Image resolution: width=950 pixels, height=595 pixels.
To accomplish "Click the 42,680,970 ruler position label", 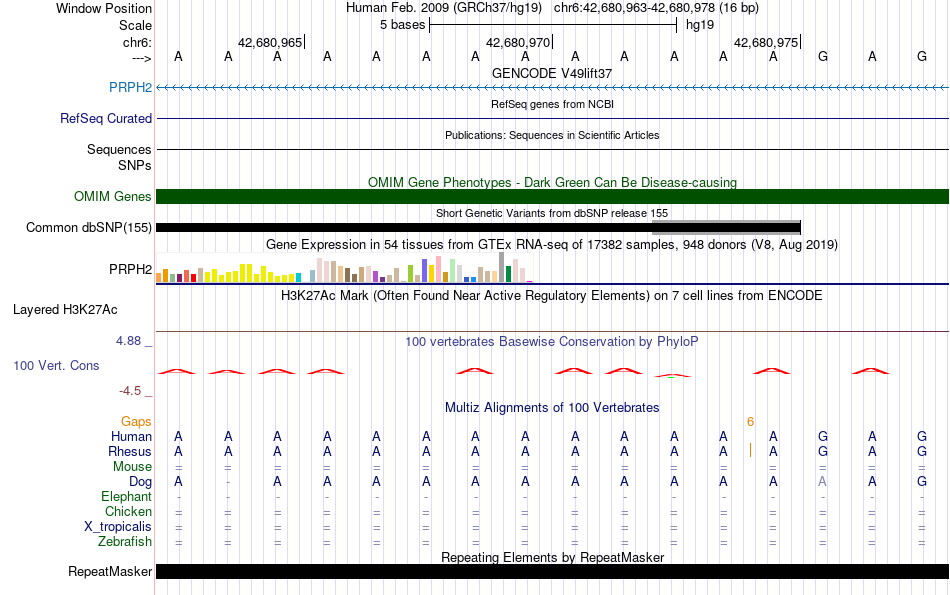I will tap(518, 42).
